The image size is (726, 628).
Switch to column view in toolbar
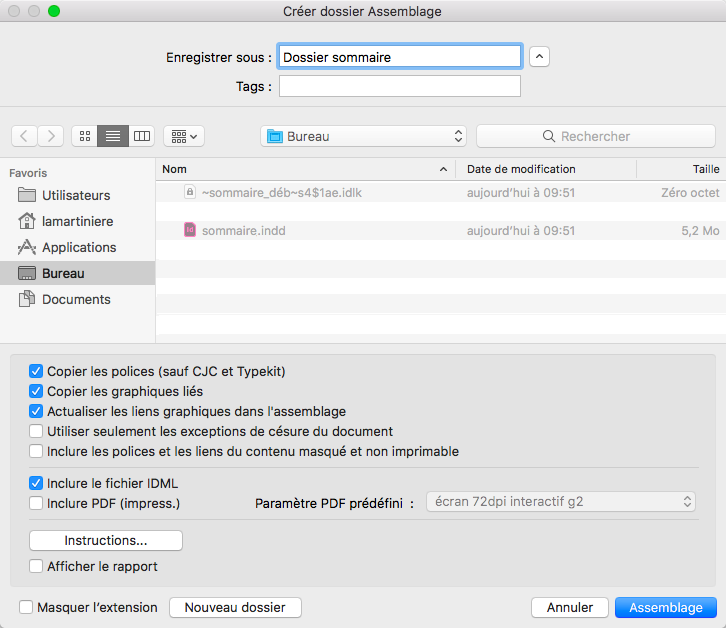click(x=142, y=136)
